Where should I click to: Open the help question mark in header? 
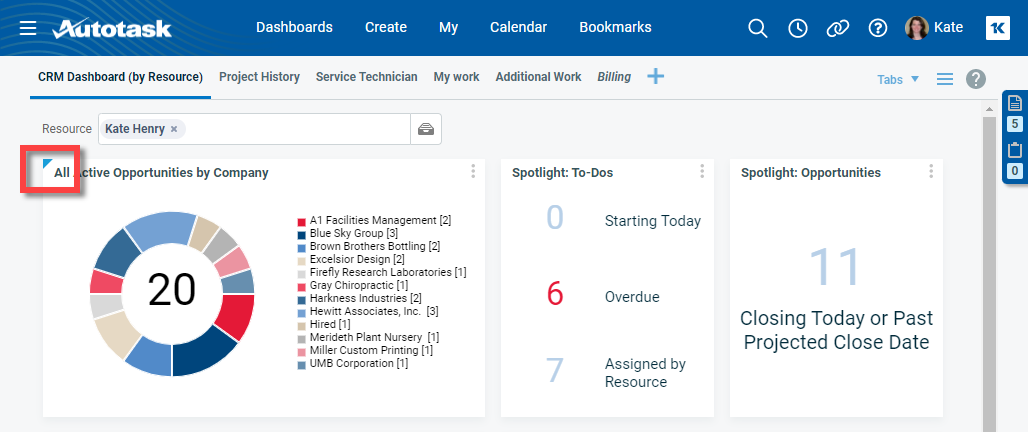[878, 28]
